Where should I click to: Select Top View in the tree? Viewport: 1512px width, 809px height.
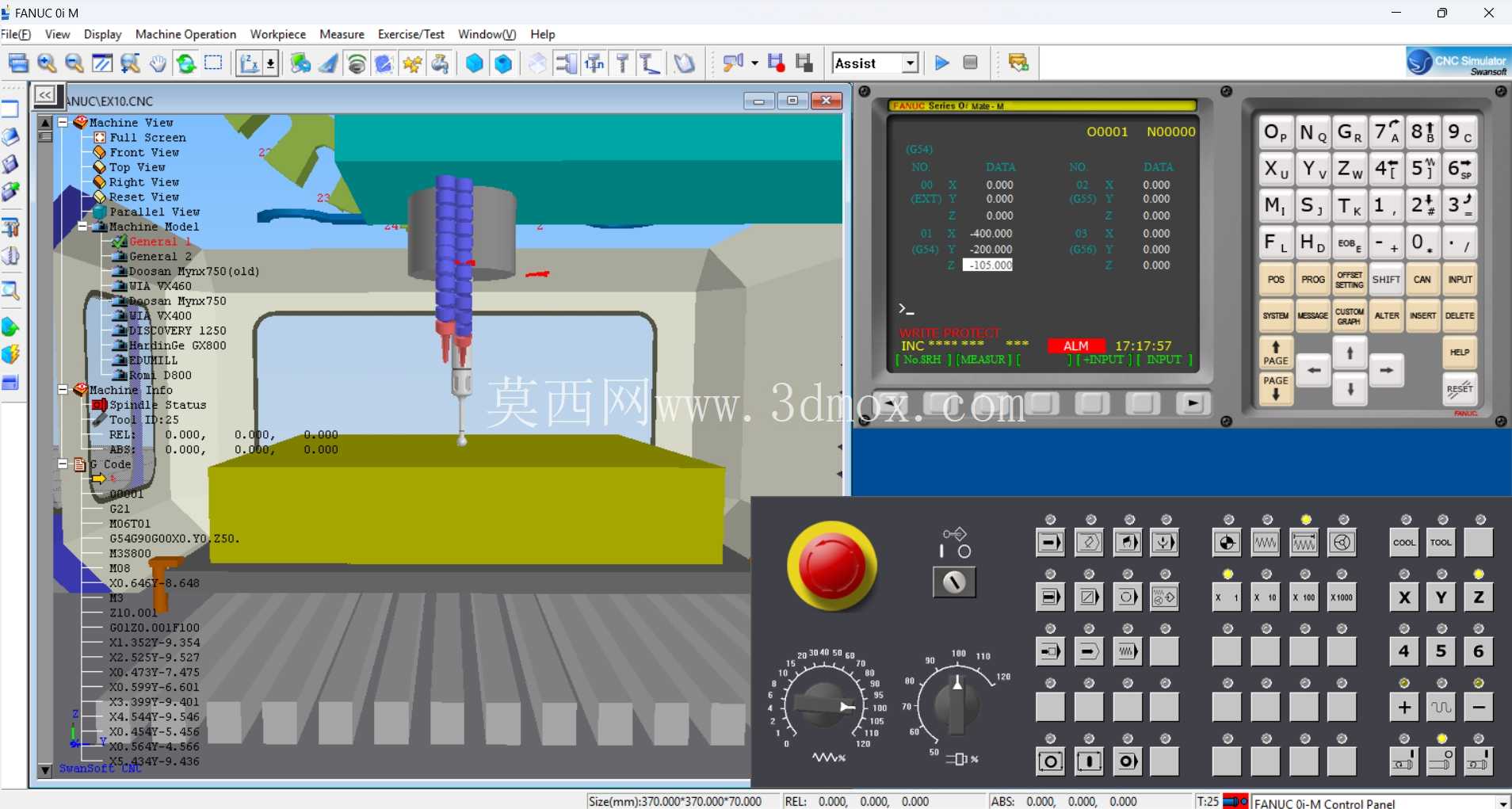point(137,167)
